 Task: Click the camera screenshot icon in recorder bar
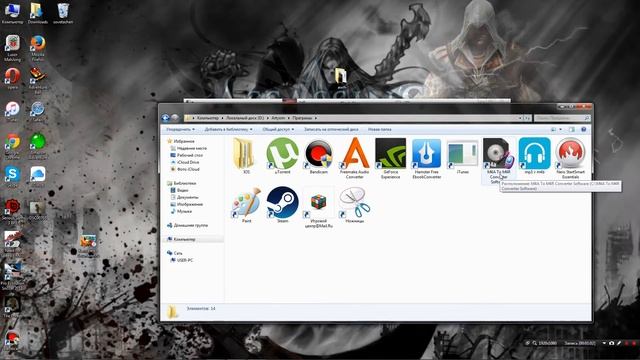(x=611, y=343)
